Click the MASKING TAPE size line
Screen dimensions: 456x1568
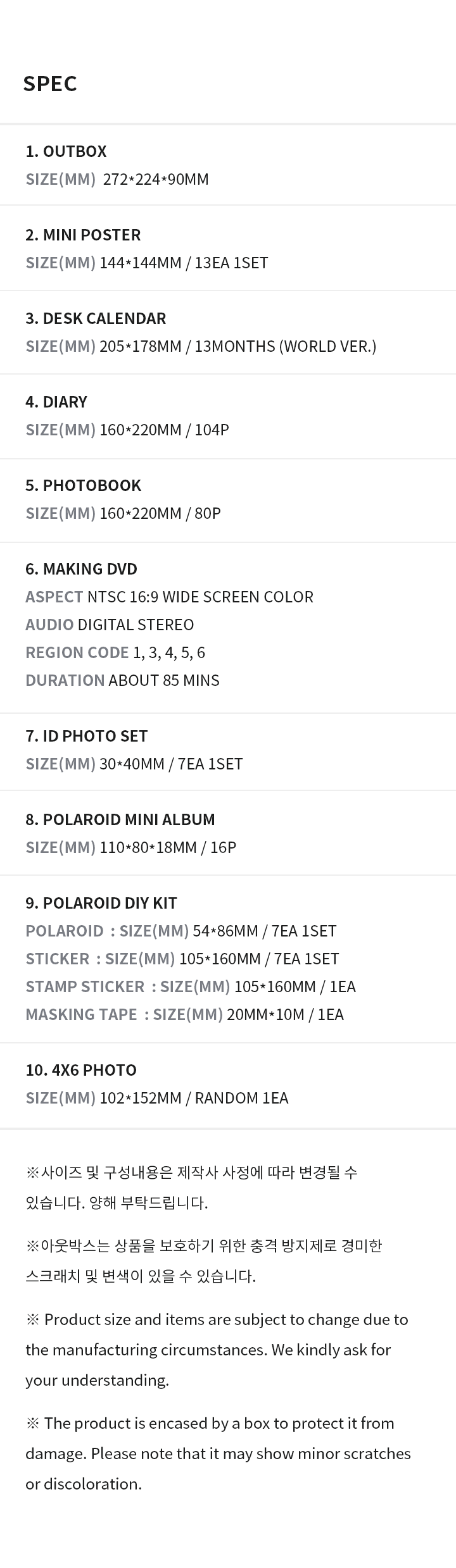coord(184,1014)
